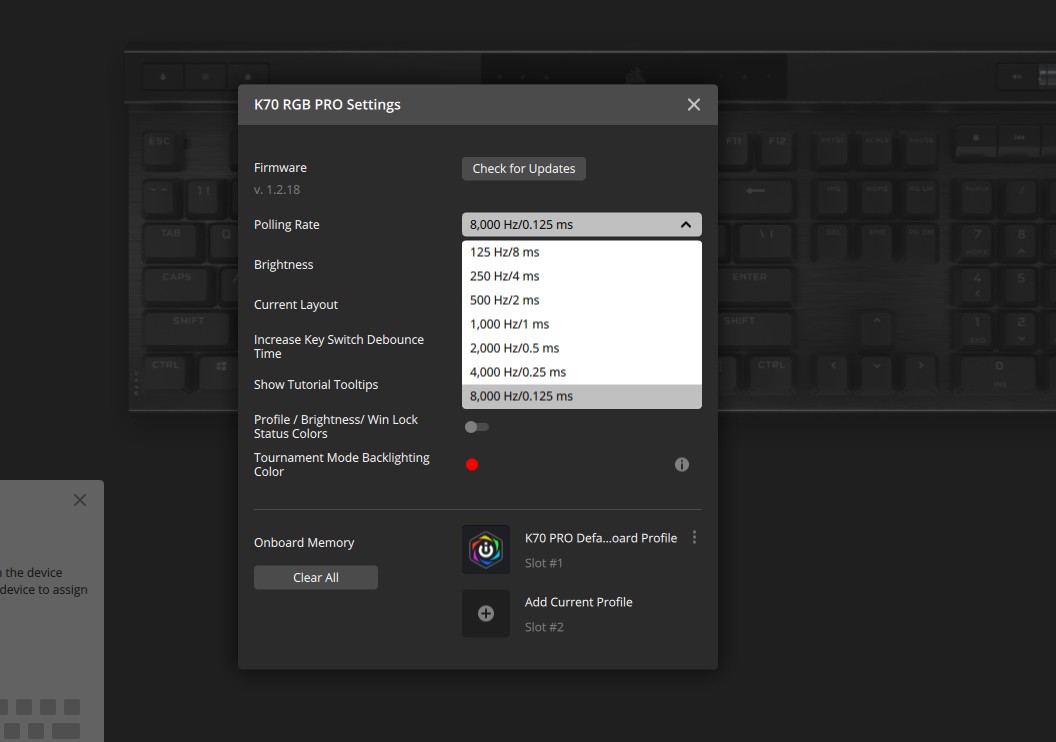Close the K70 RGB PRO Settings dialog

point(694,105)
